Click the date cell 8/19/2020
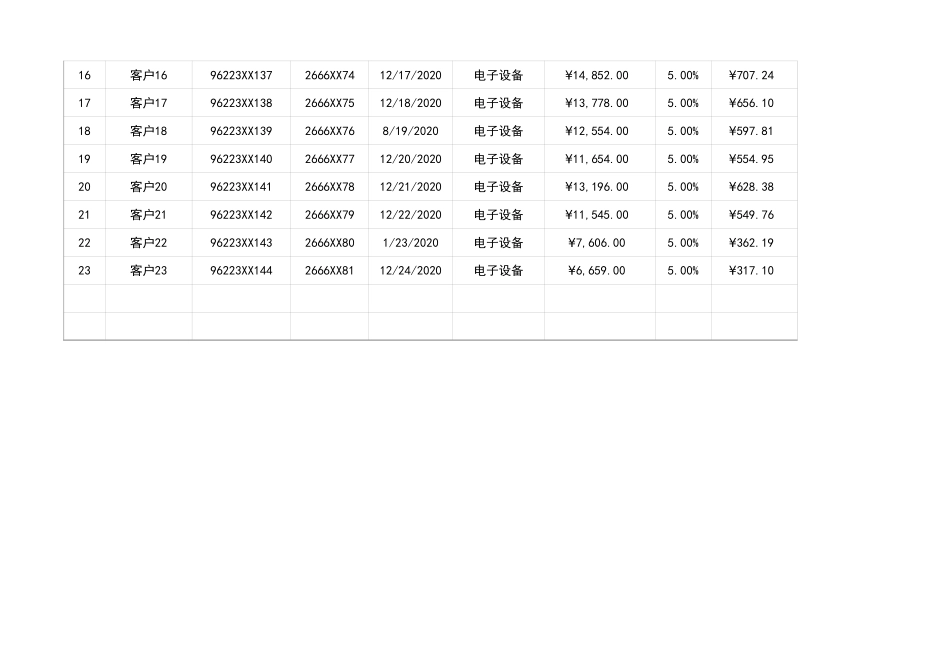 point(410,131)
